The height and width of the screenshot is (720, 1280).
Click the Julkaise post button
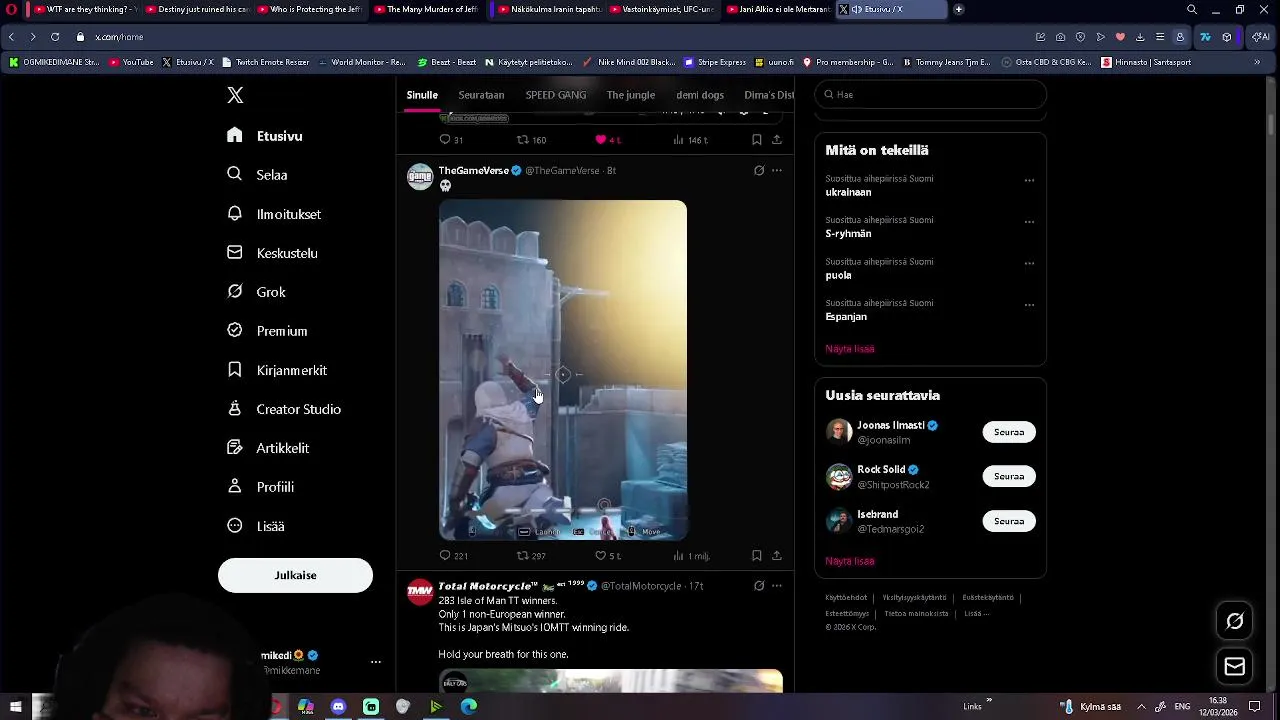[295, 575]
